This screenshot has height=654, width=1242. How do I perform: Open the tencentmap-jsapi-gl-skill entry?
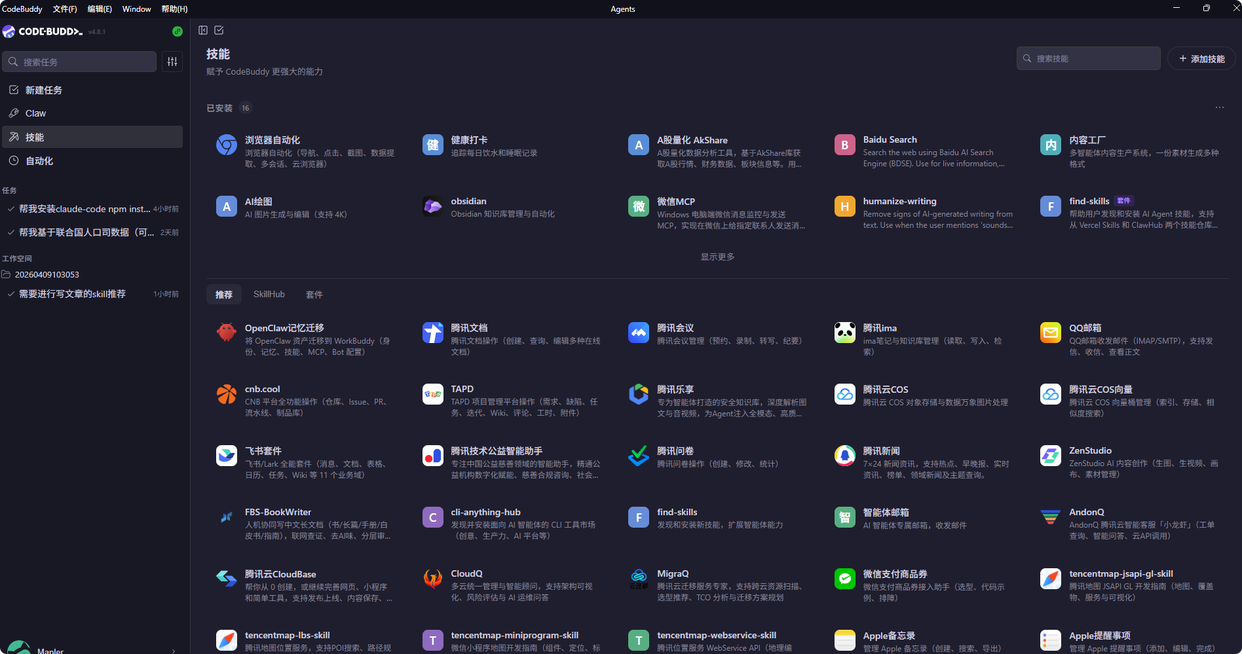[x=1130, y=585]
